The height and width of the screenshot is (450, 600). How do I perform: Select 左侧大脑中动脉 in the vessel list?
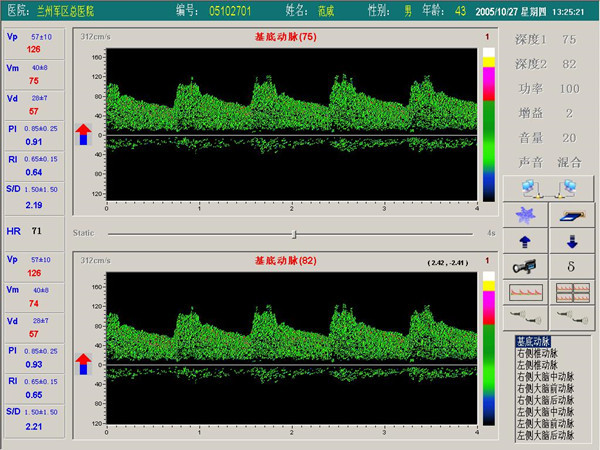coord(546,412)
